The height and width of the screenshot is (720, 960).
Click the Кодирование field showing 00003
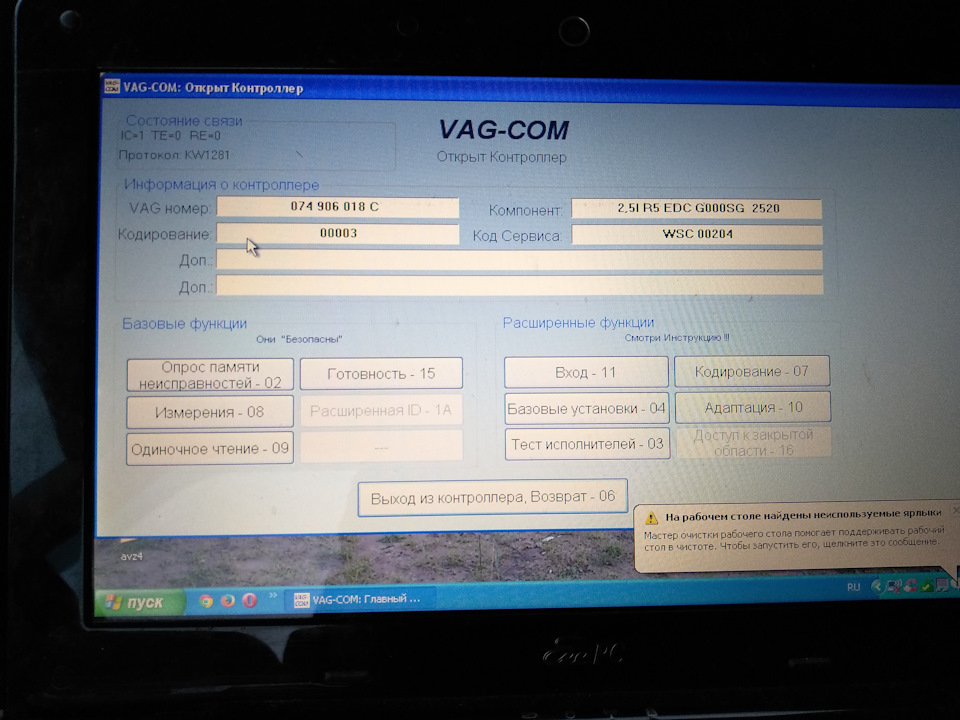(337, 233)
